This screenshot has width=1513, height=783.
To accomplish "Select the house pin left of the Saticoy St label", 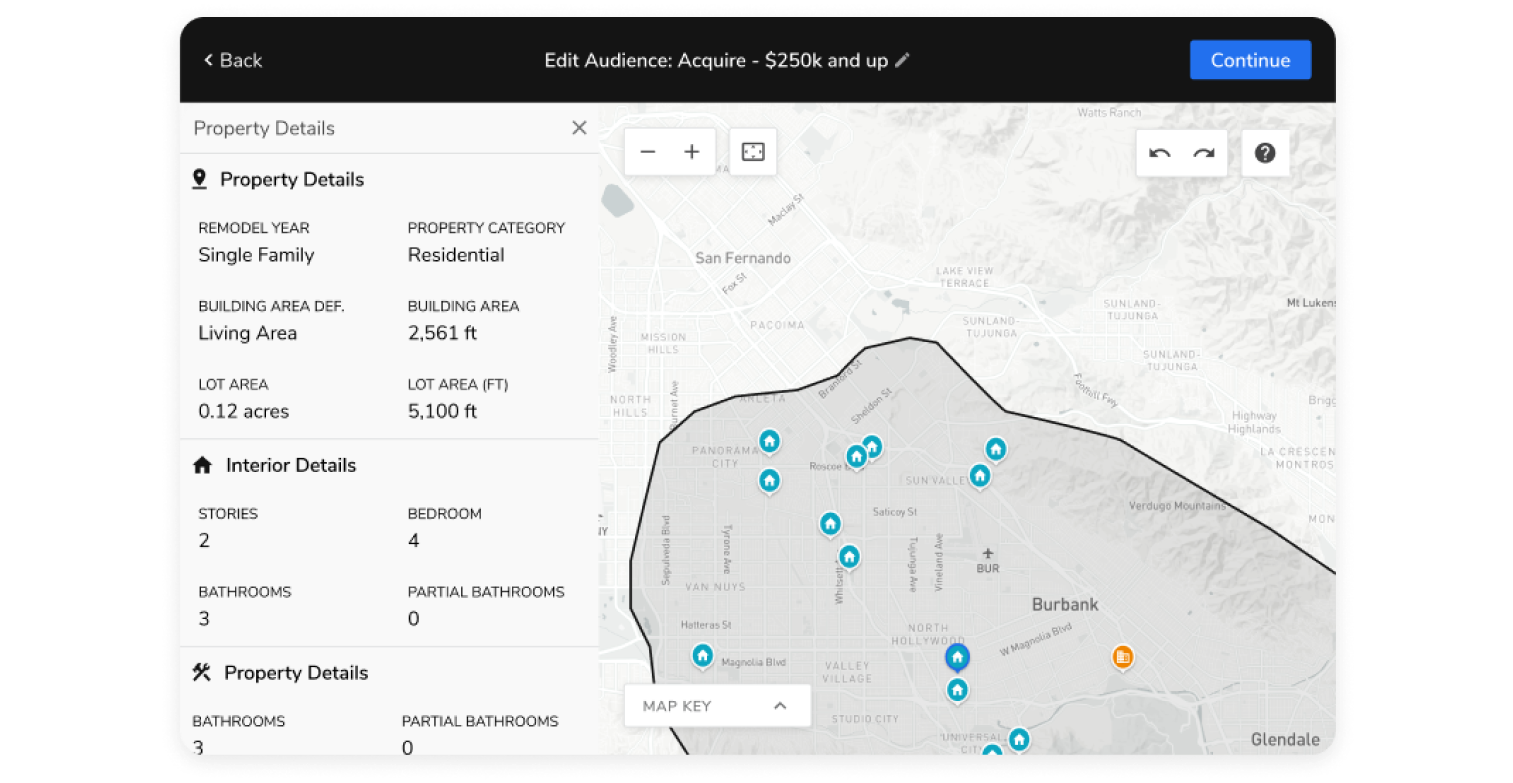I will [x=830, y=523].
